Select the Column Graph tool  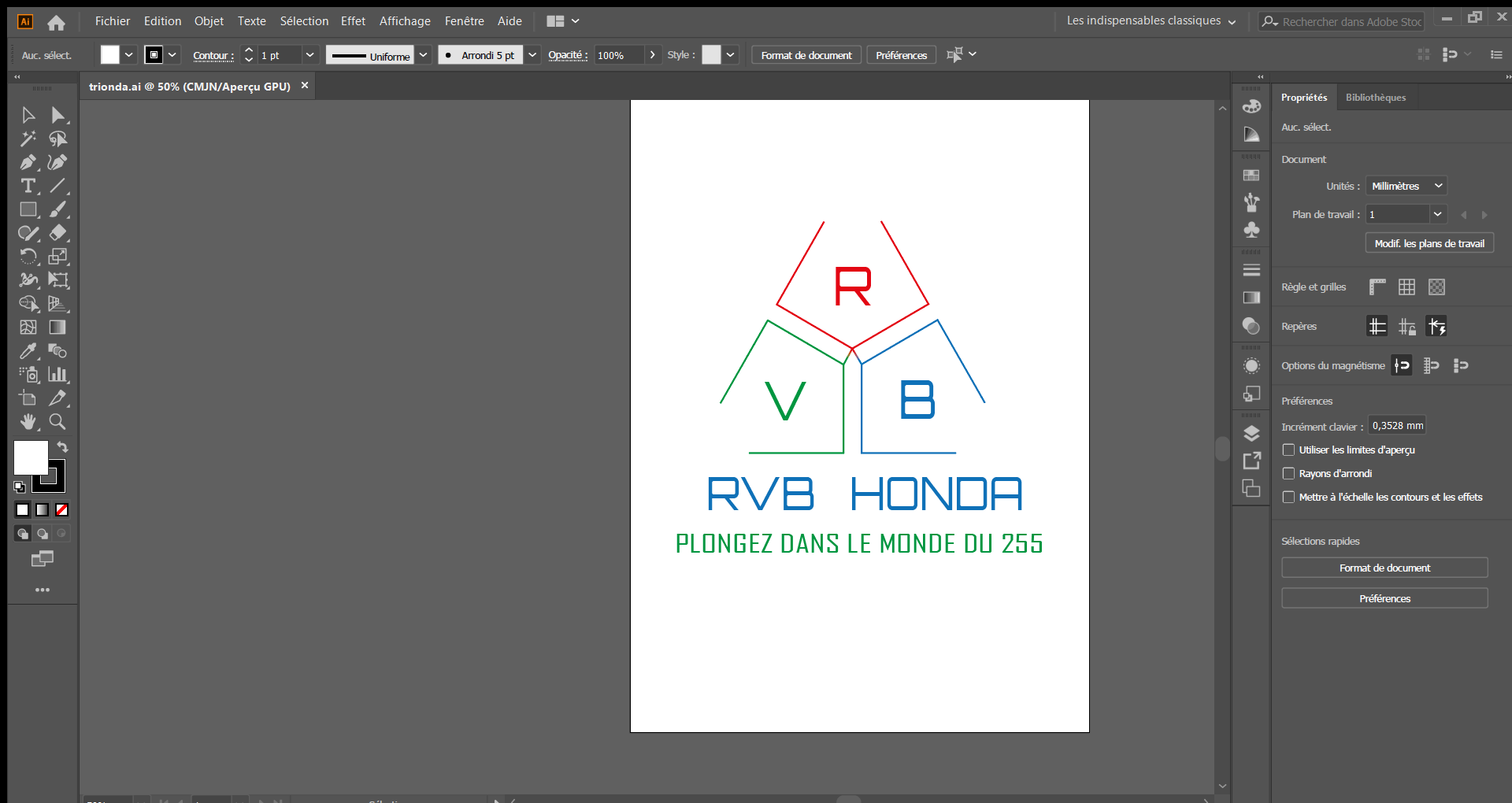pyautogui.click(x=58, y=375)
